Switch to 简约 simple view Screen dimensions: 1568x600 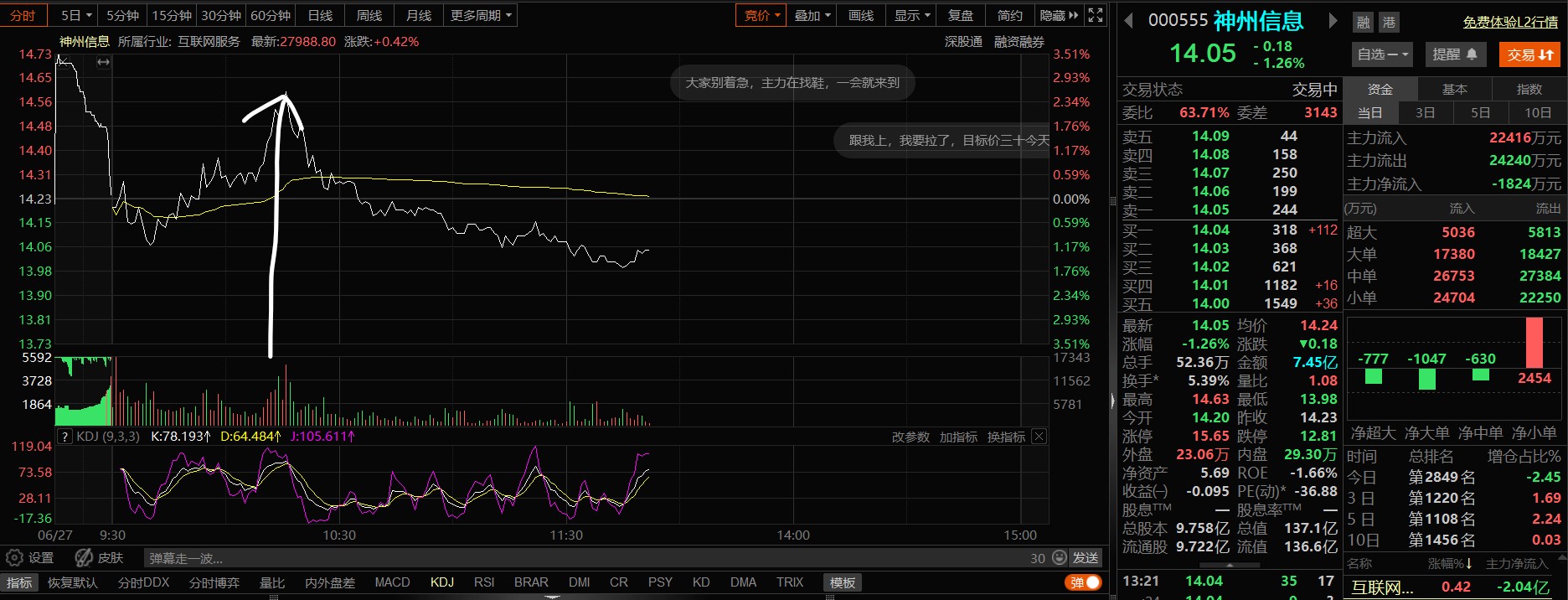(x=1010, y=15)
